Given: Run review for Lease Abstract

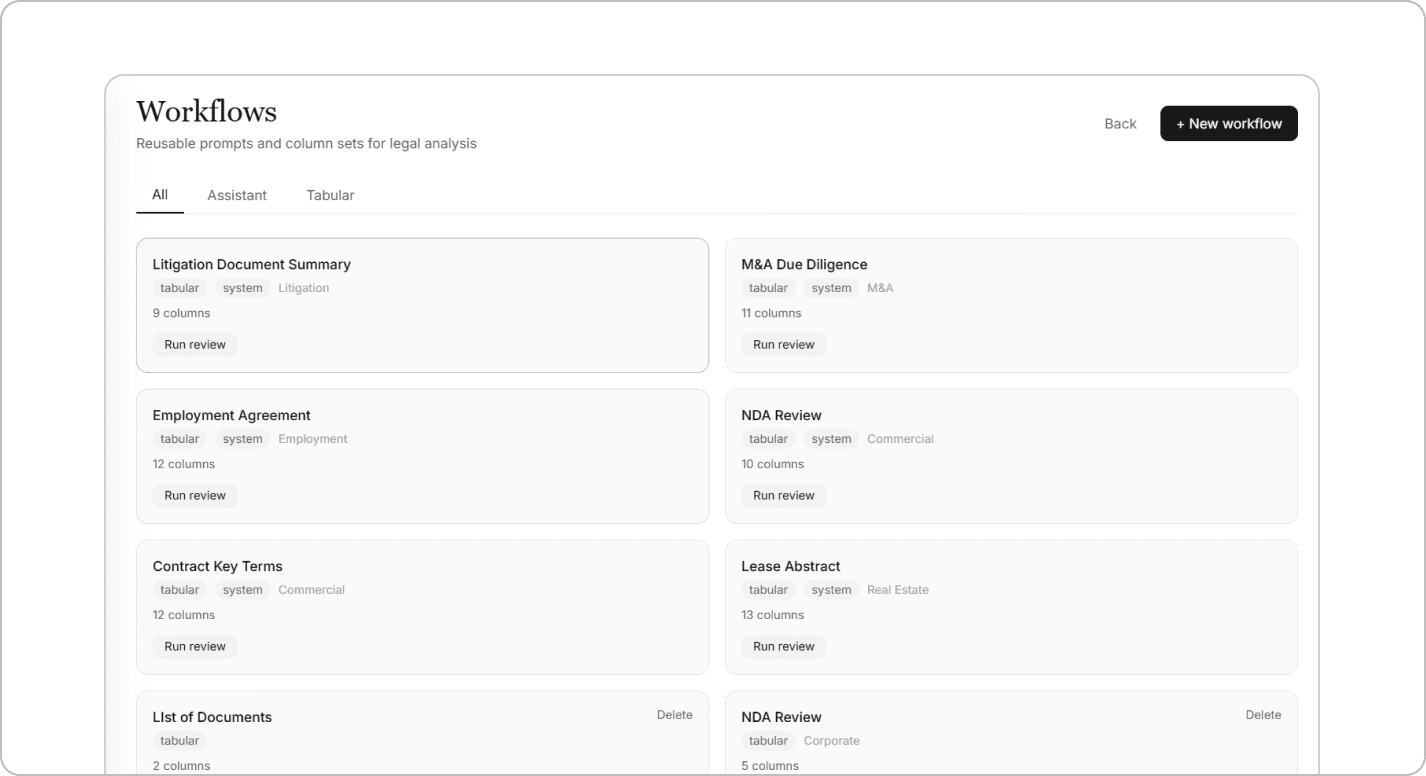Looking at the screenshot, I should pos(784,646).
